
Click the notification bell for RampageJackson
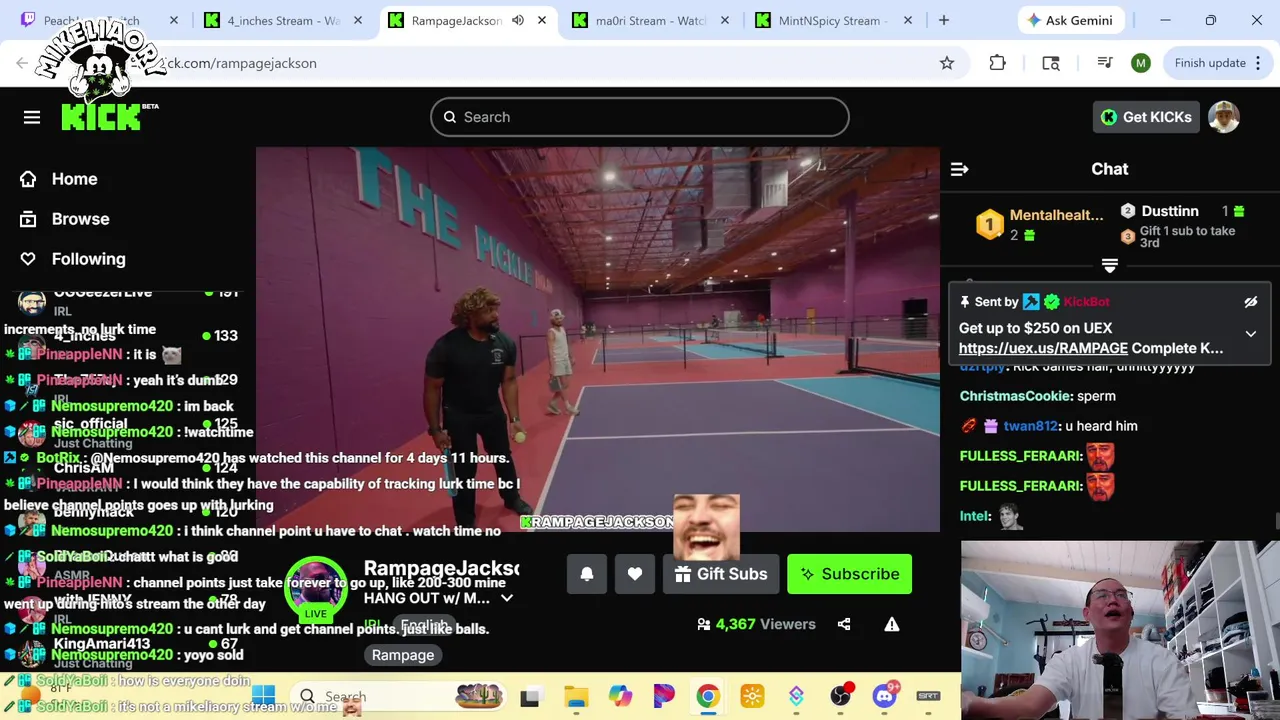point(587,574)
